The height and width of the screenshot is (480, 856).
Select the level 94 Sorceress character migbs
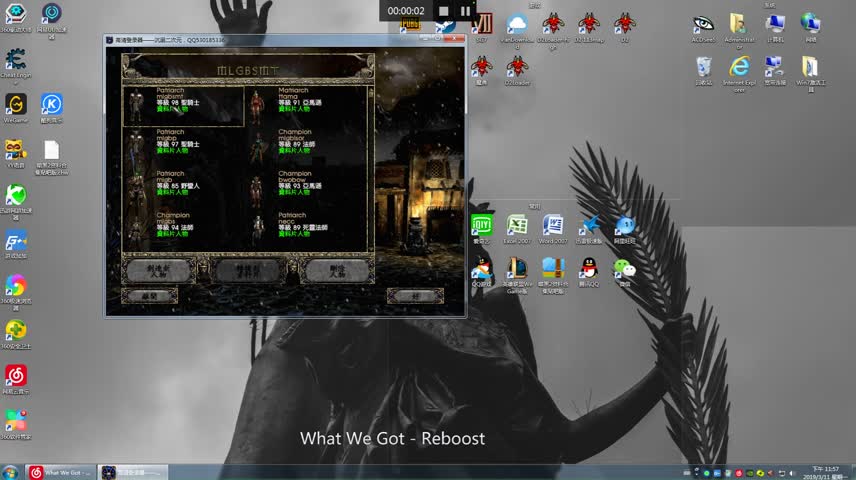tap(183, 230)
